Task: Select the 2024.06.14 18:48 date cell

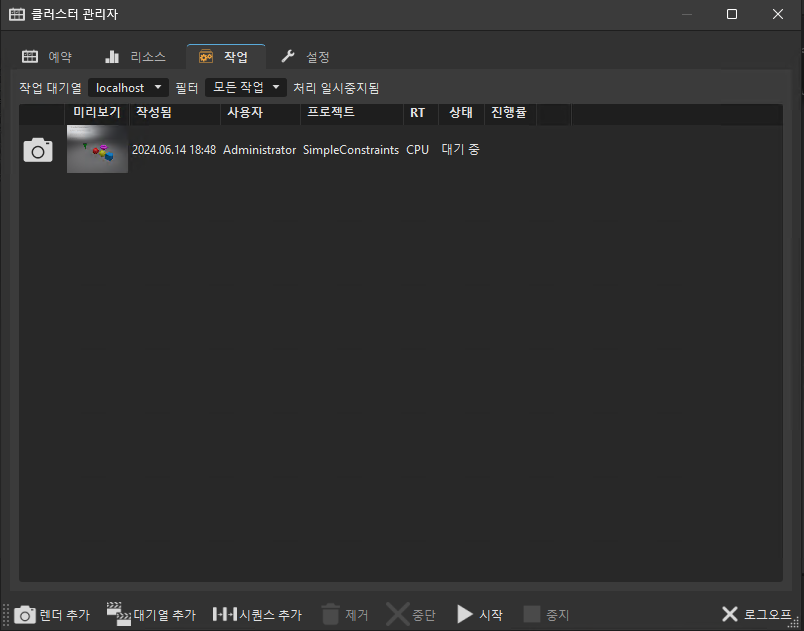Action: coord(174,150)
